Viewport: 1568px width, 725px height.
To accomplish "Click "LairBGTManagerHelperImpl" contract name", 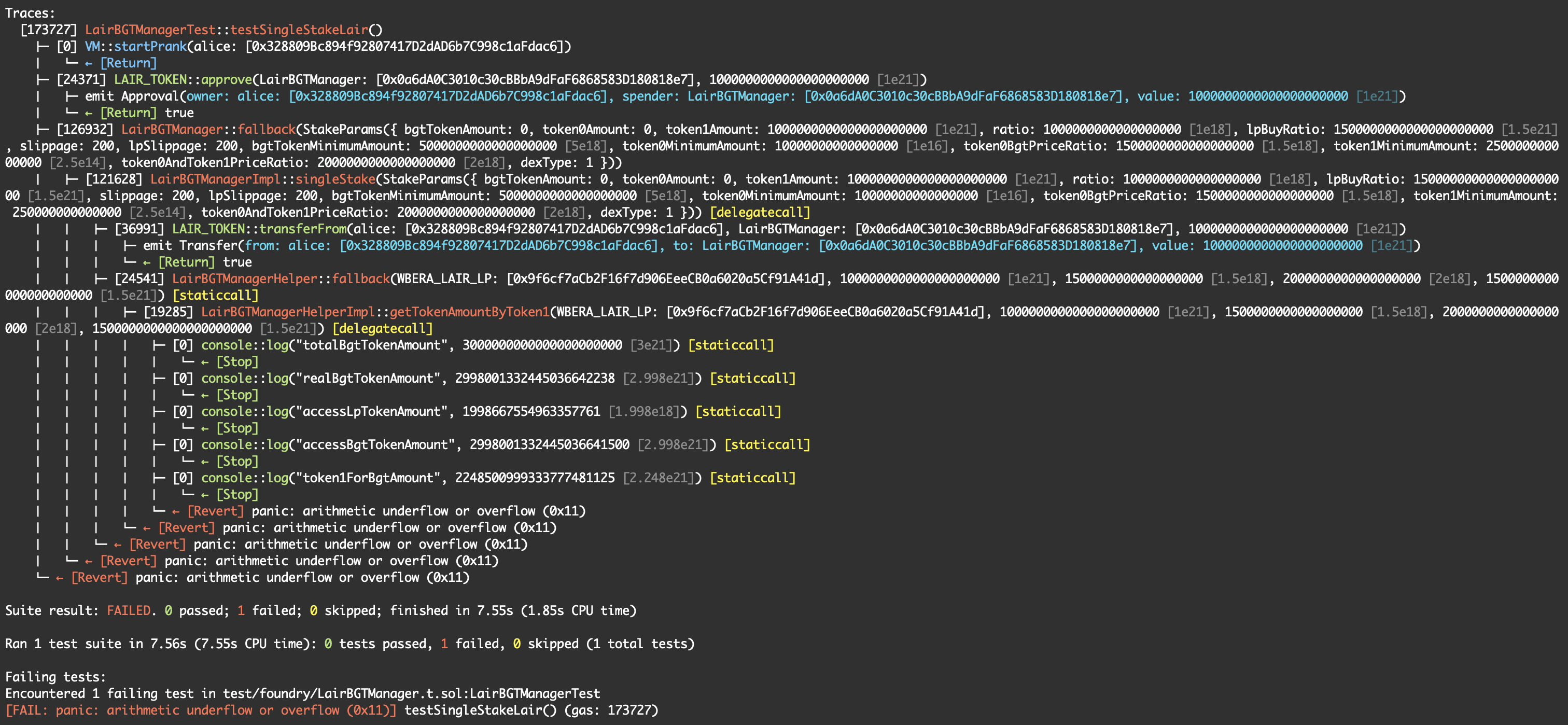I will 288,312.
